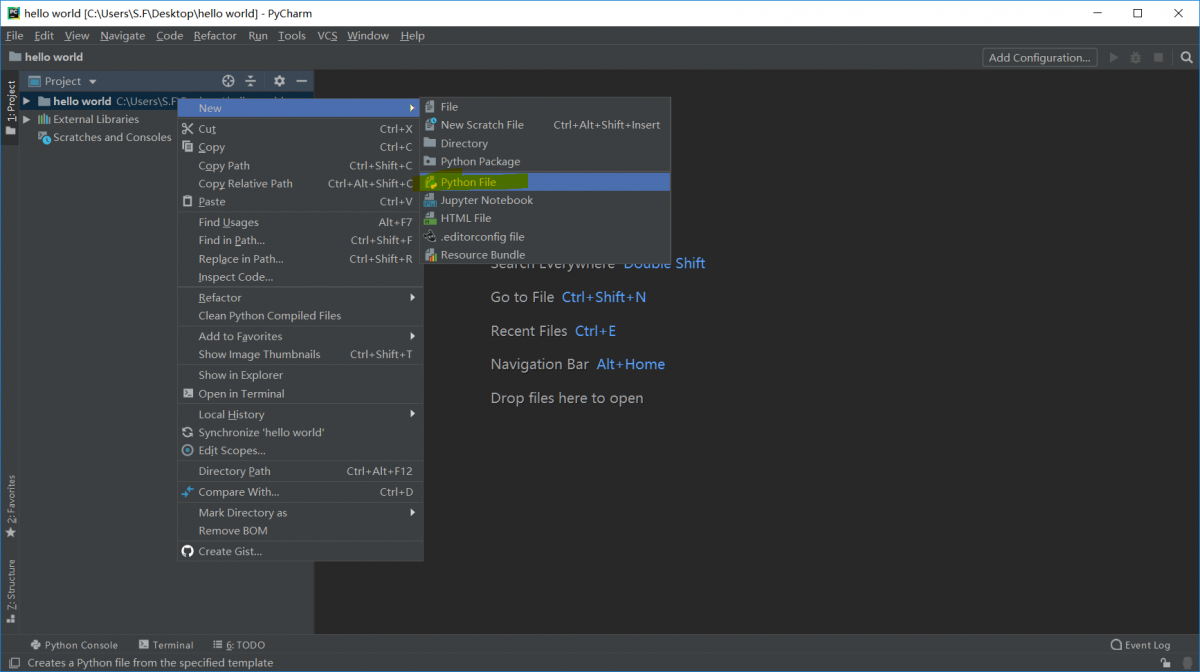Open the Add to Favorites submenu

[x=300, y=336]
